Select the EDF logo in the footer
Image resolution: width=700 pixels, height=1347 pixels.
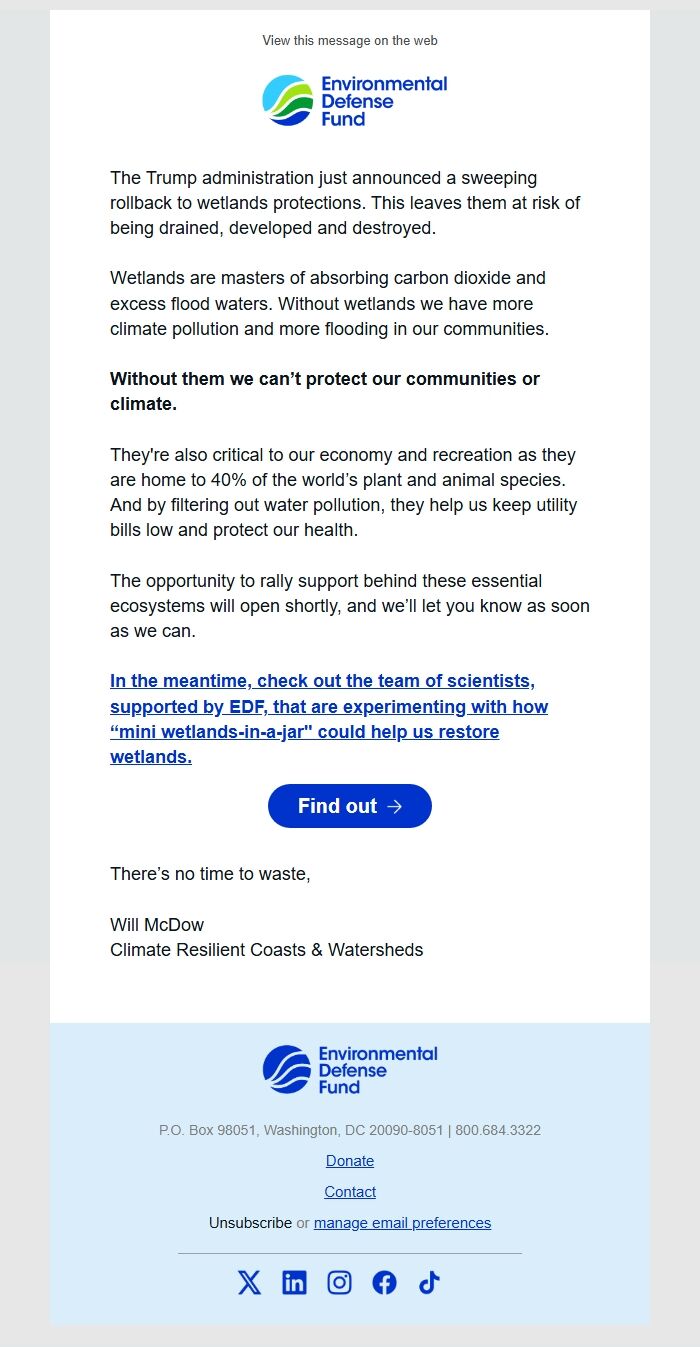(x=350, y=1067)
